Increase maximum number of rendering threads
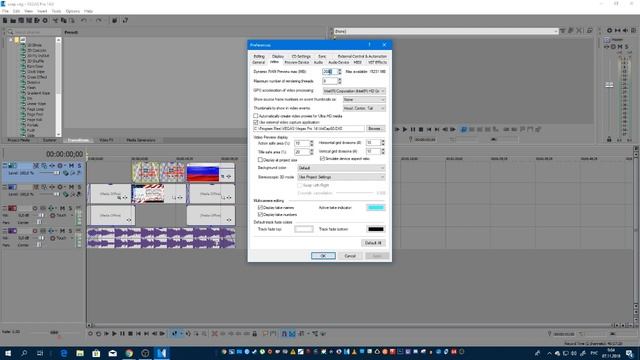This screenshot has width=640, height=360. point(340,80)
